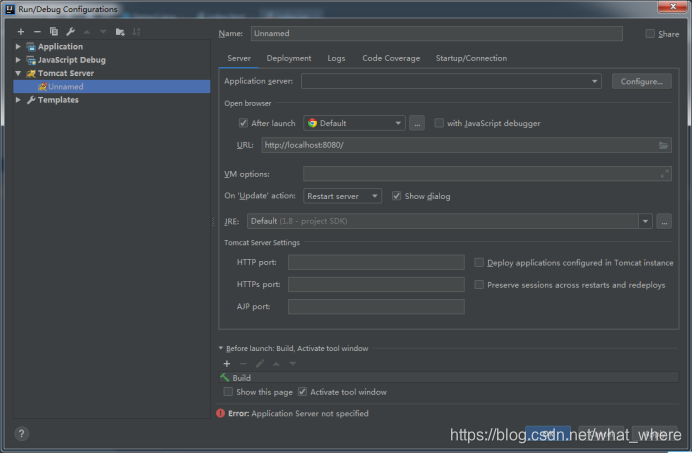Enable the with JavaScript debugger checkbox

point(439,123)
